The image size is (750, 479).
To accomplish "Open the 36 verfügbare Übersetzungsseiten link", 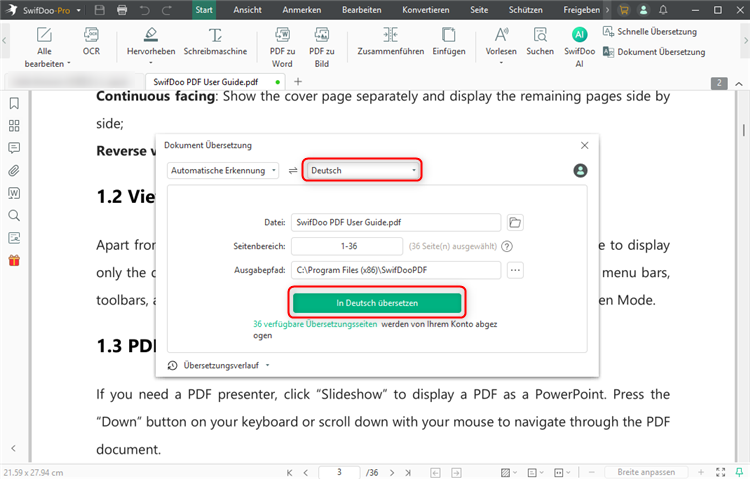I will point(315,324).
